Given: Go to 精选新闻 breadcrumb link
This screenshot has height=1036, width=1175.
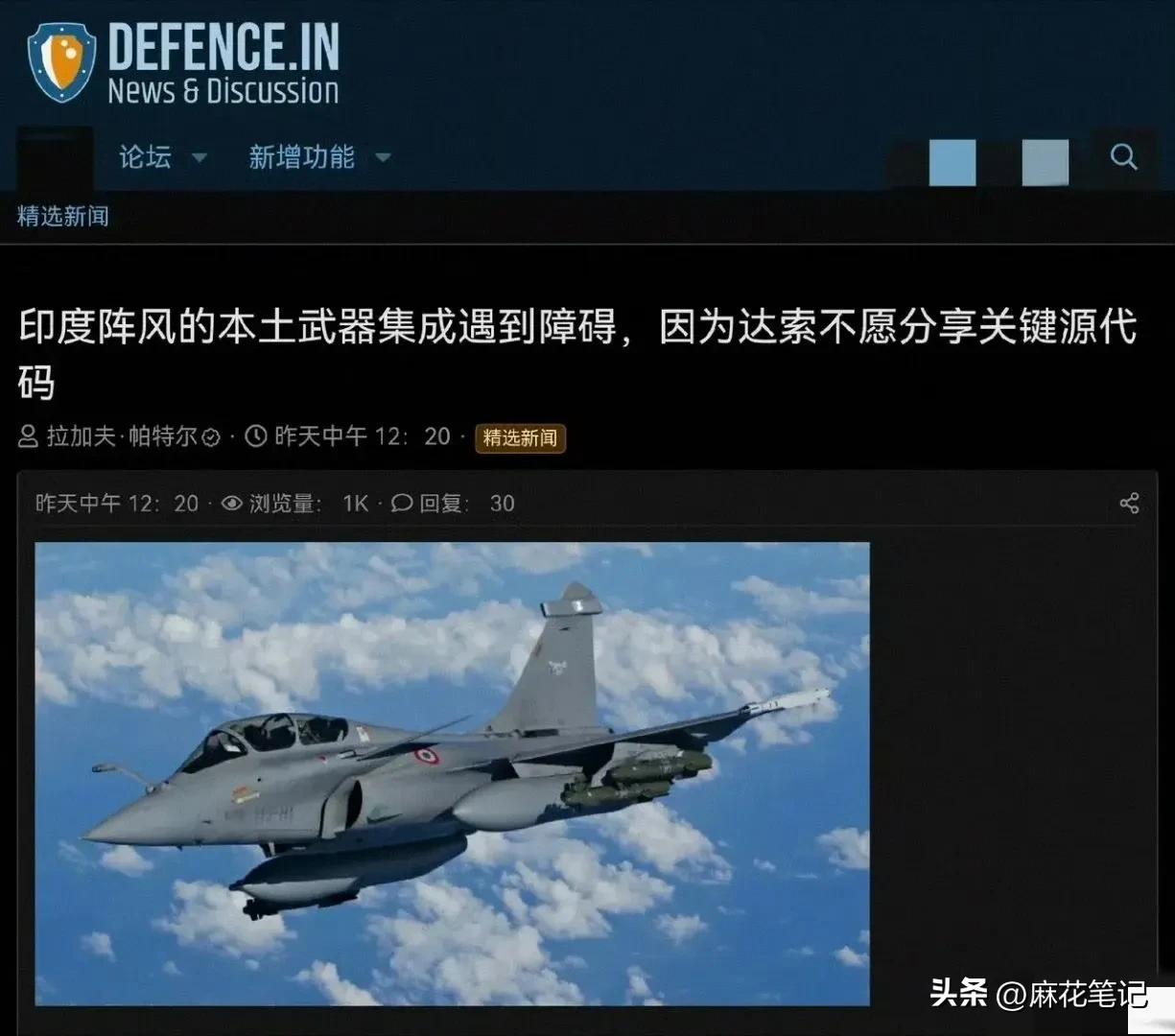Looking at the screenshot, I should tap(63, 216).
